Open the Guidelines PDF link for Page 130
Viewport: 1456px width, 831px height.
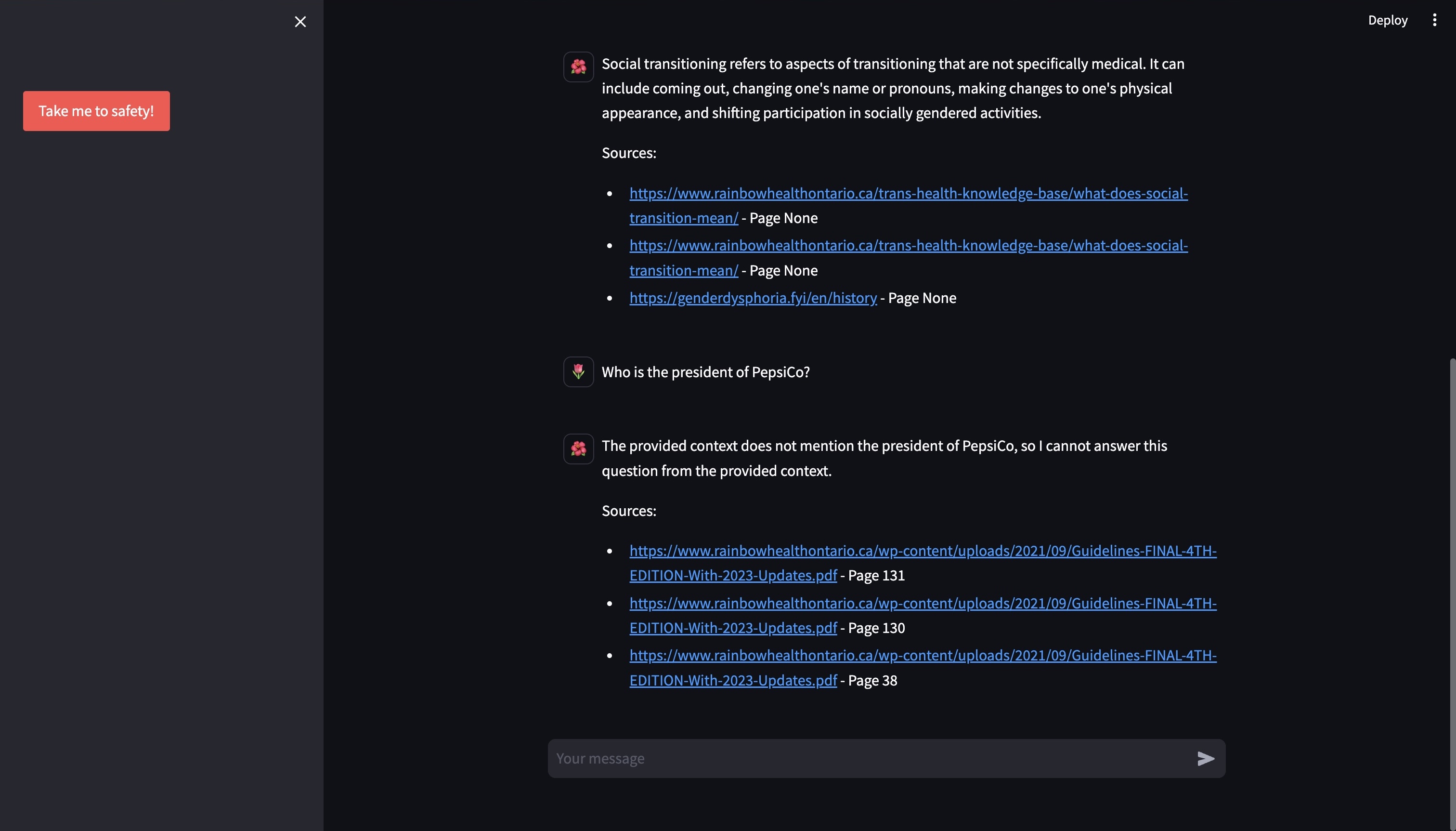(922, 603)
